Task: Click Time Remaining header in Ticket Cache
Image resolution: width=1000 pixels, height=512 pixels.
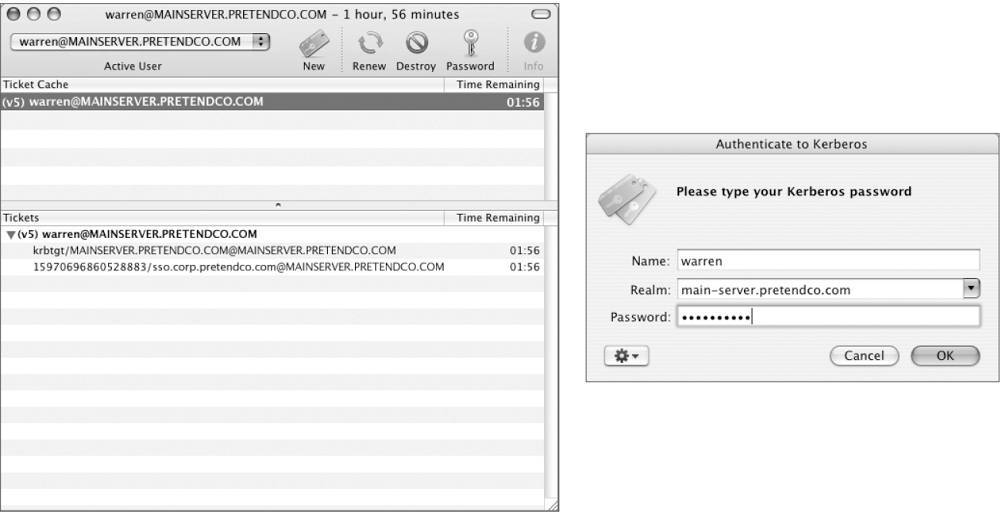Action: point(494,84)
